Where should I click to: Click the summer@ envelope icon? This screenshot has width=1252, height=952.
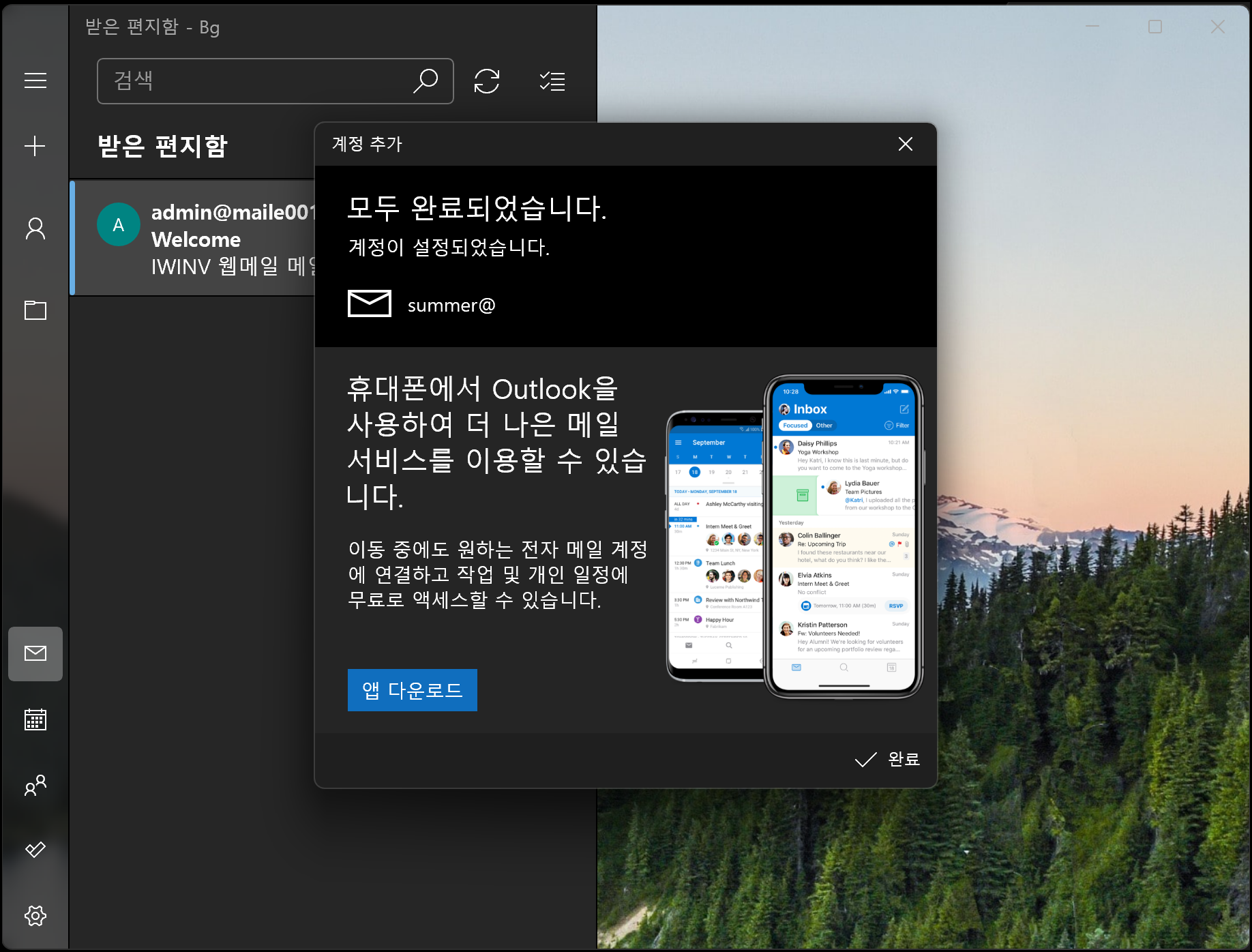[x=370, y=303]
